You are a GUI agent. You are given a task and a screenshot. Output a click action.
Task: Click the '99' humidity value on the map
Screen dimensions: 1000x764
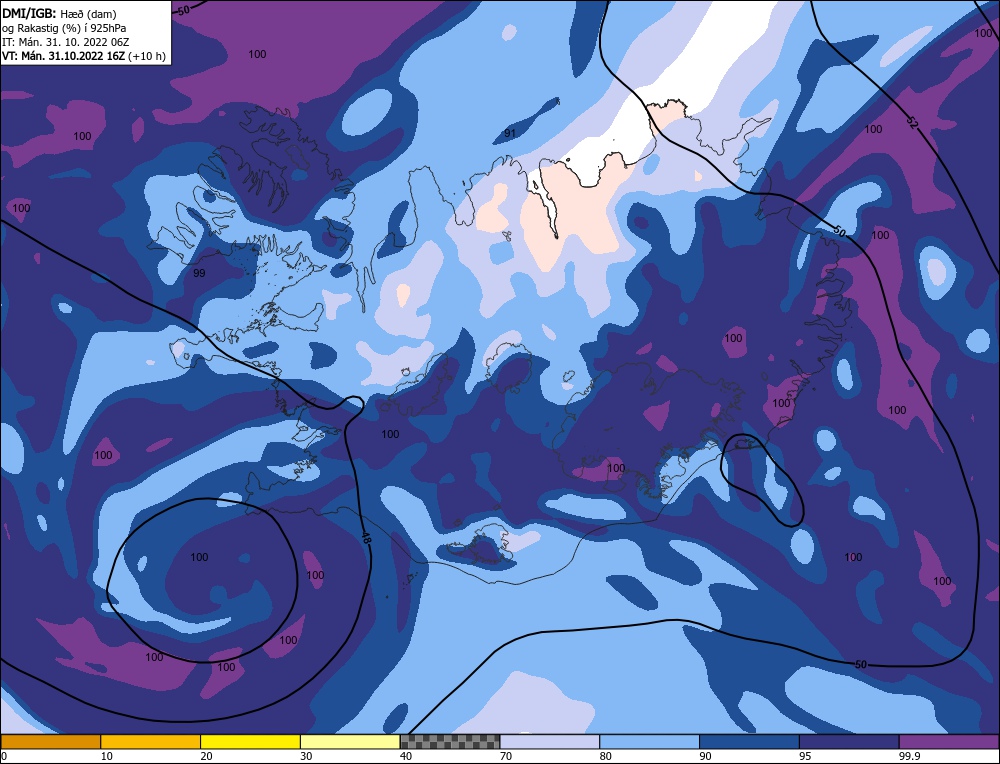[199, 273]
